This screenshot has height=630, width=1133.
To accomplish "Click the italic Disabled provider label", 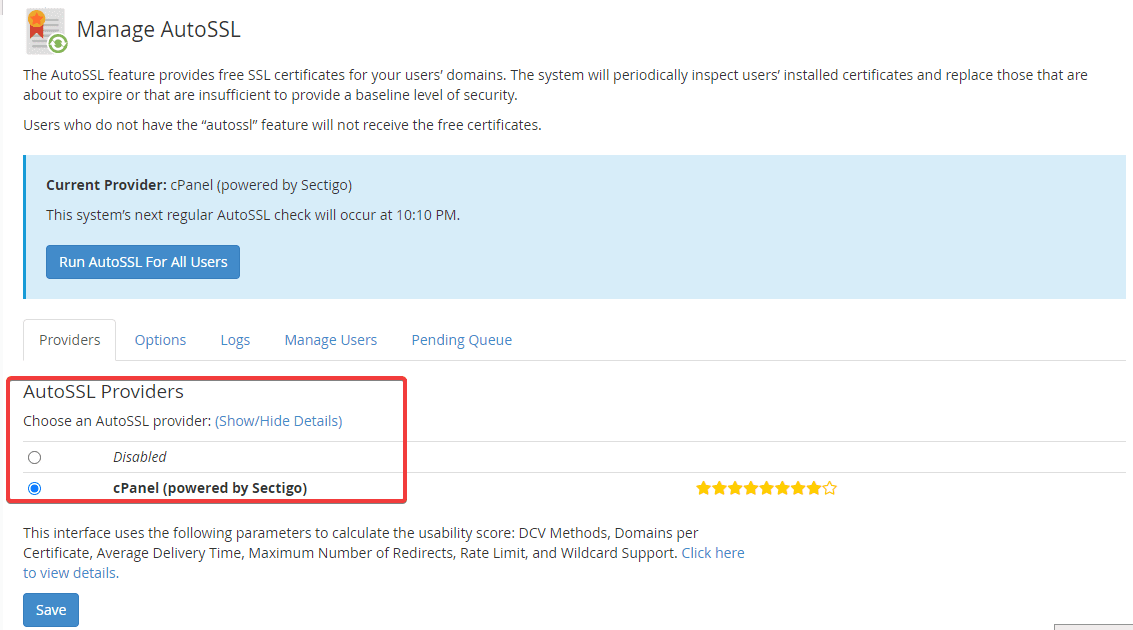I will click(140, 457).
